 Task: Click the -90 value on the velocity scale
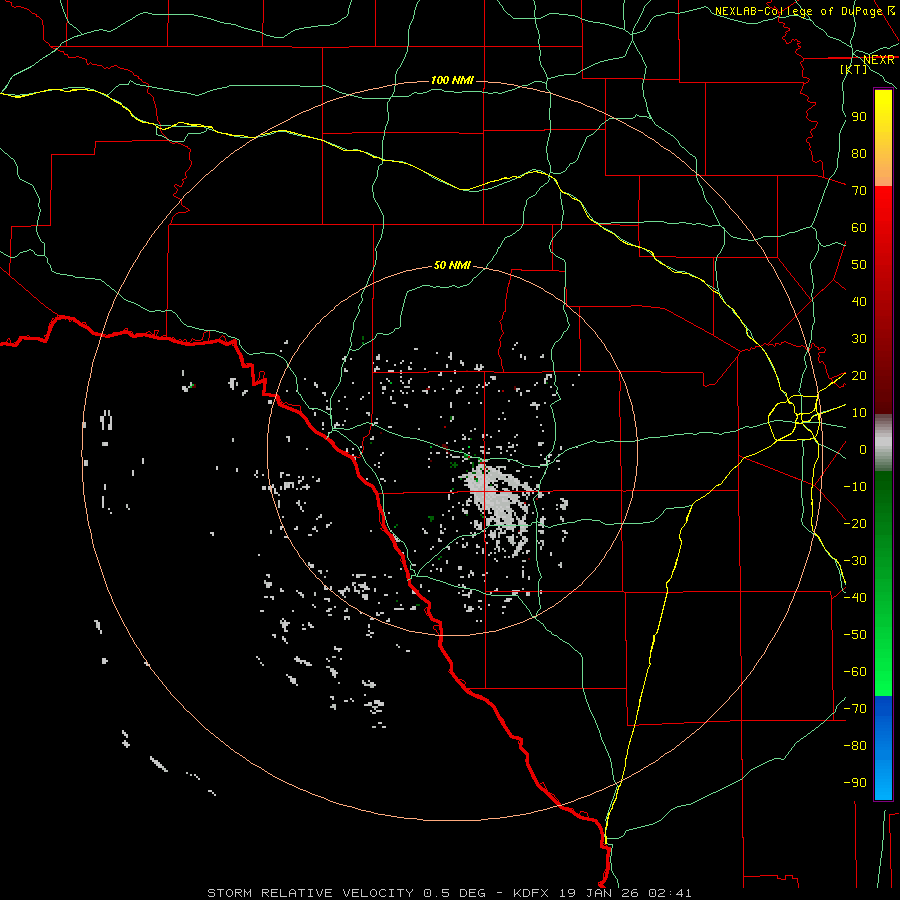(855, 783)
